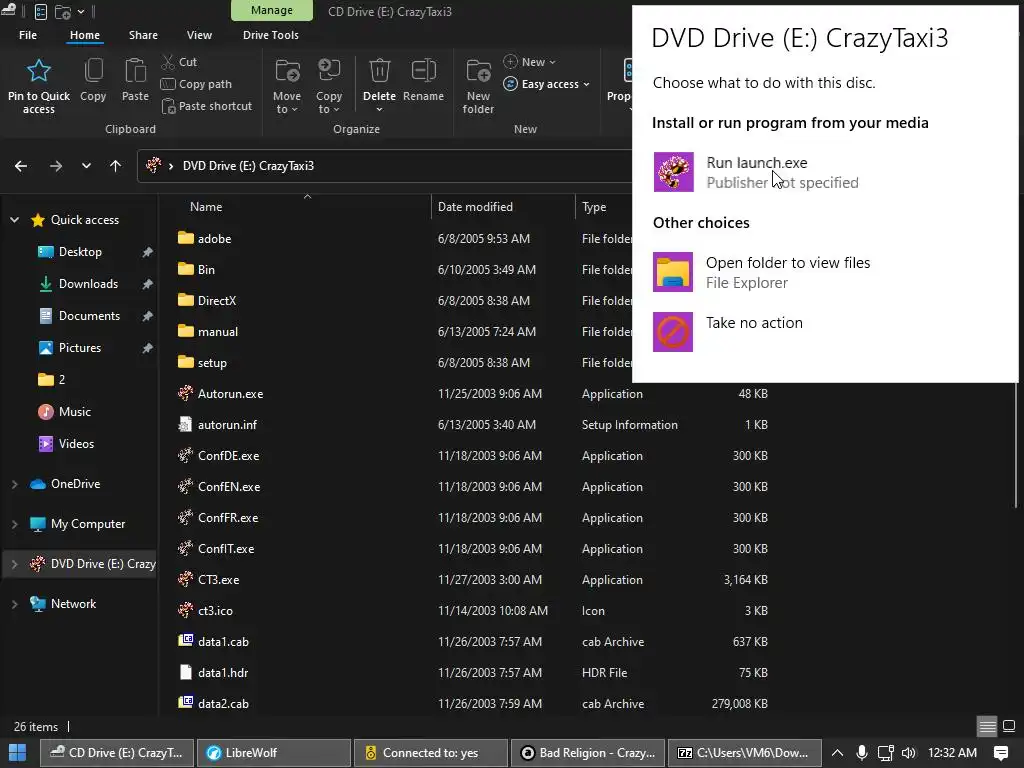
Task: Switch to the Home ribbon tab
Action: click(x=85, y=35)
